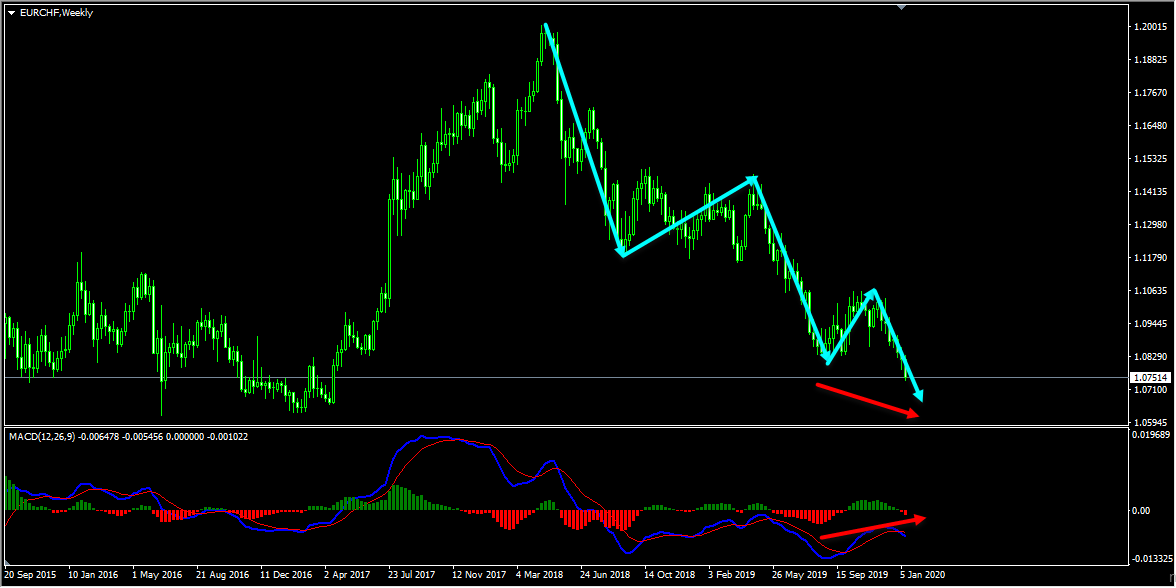Click the 1.20015 price scale value
1176x588 pixels.
(1151, 26)
